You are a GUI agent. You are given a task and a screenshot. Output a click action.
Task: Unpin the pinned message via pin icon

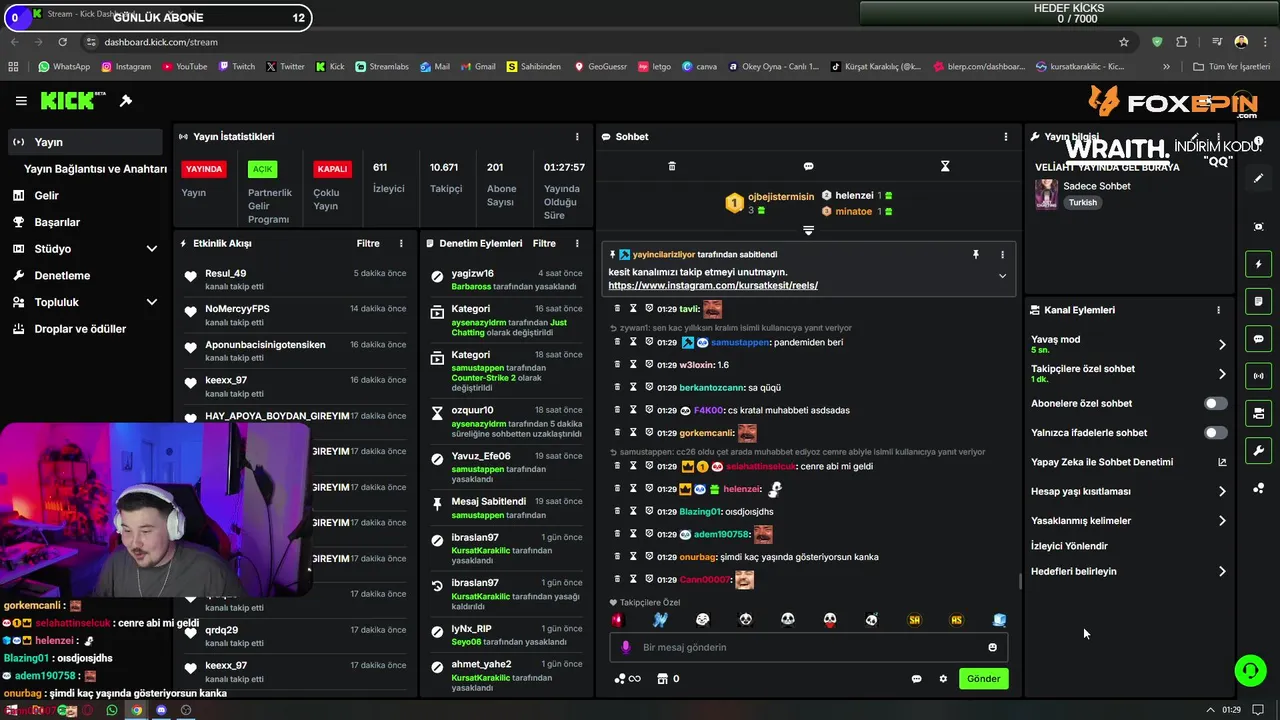coord(976,255)
